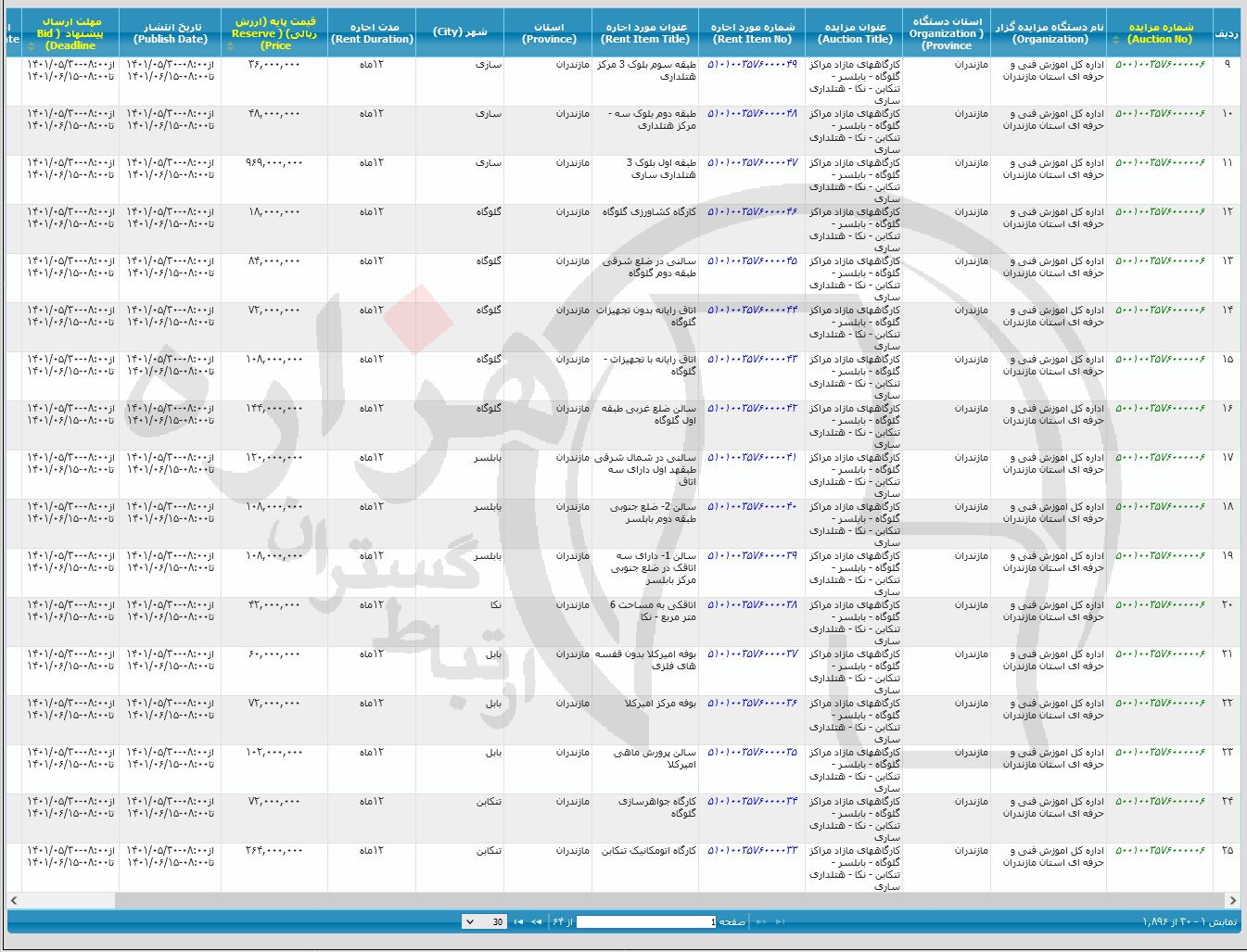Open the rows-per-page dropdown showing 30
Screen dimensions: 1247x952
[x=484, y=921]
